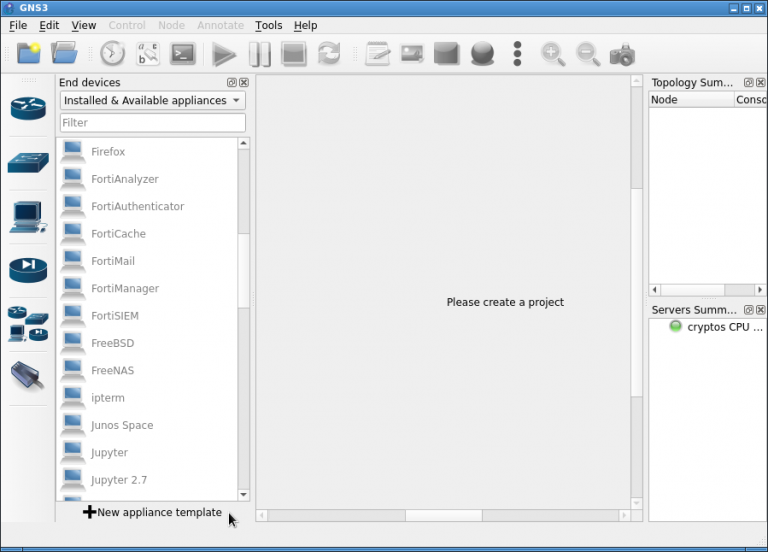The height and width of the screenshot is (552, 768).
Task: Click the Node column header
Action: [x=691, y=100]
